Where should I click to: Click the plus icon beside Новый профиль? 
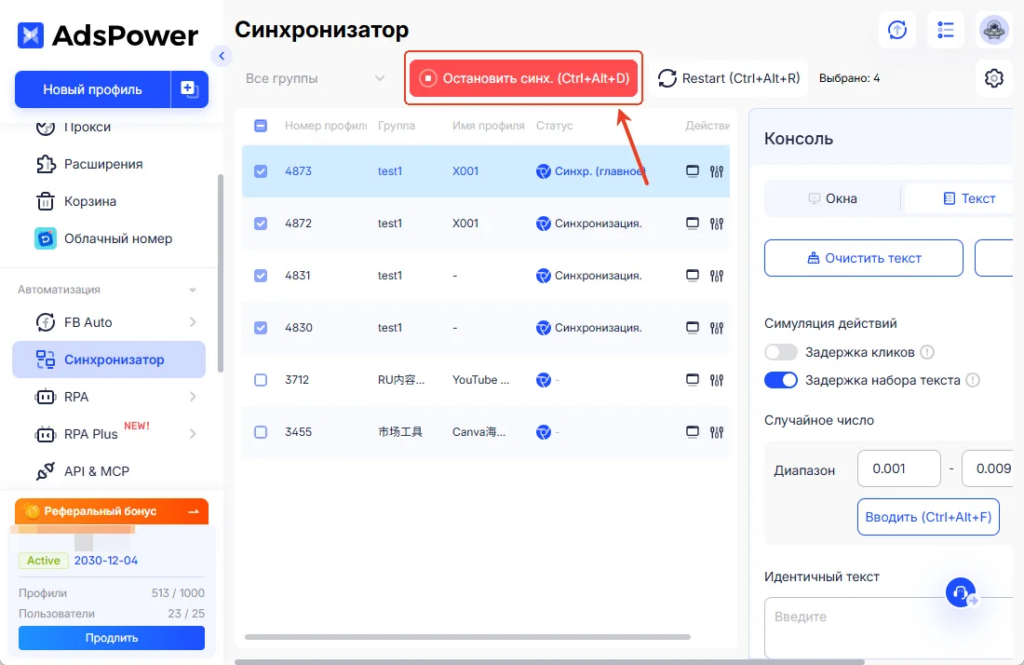coord(189,89)
